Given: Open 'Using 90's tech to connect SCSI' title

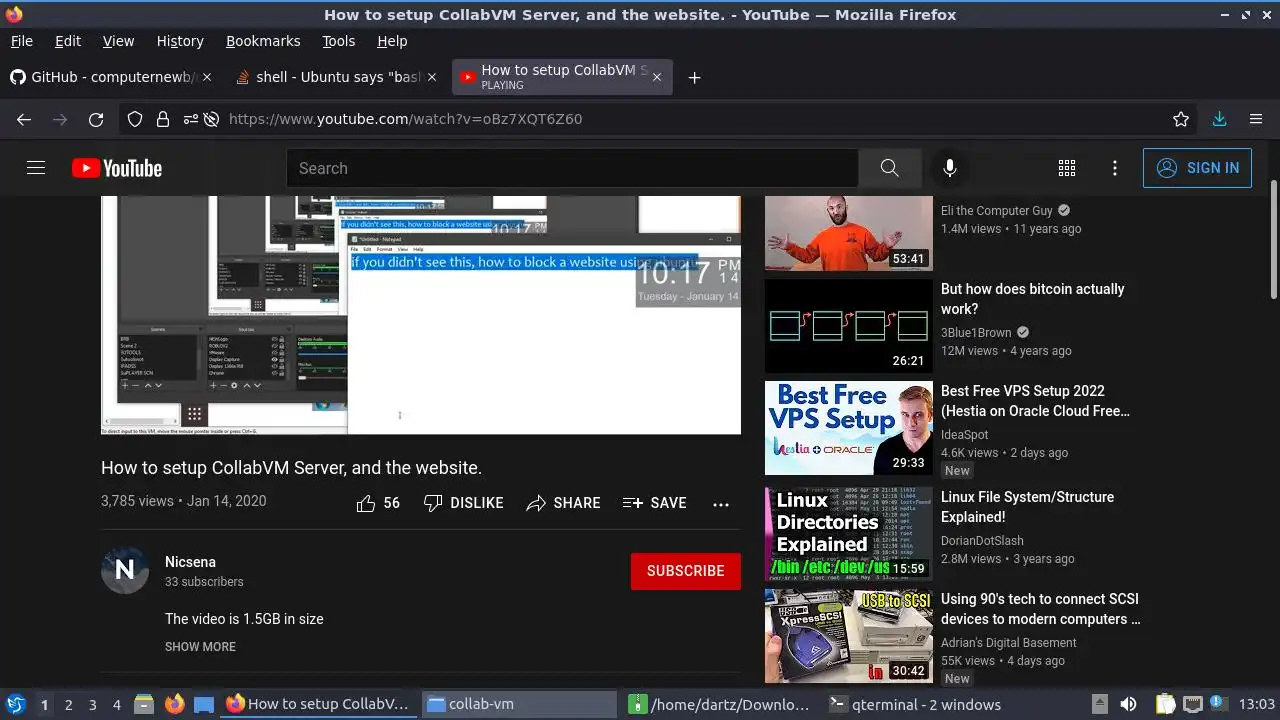Looking at the screenshot, I should 1040,609.
